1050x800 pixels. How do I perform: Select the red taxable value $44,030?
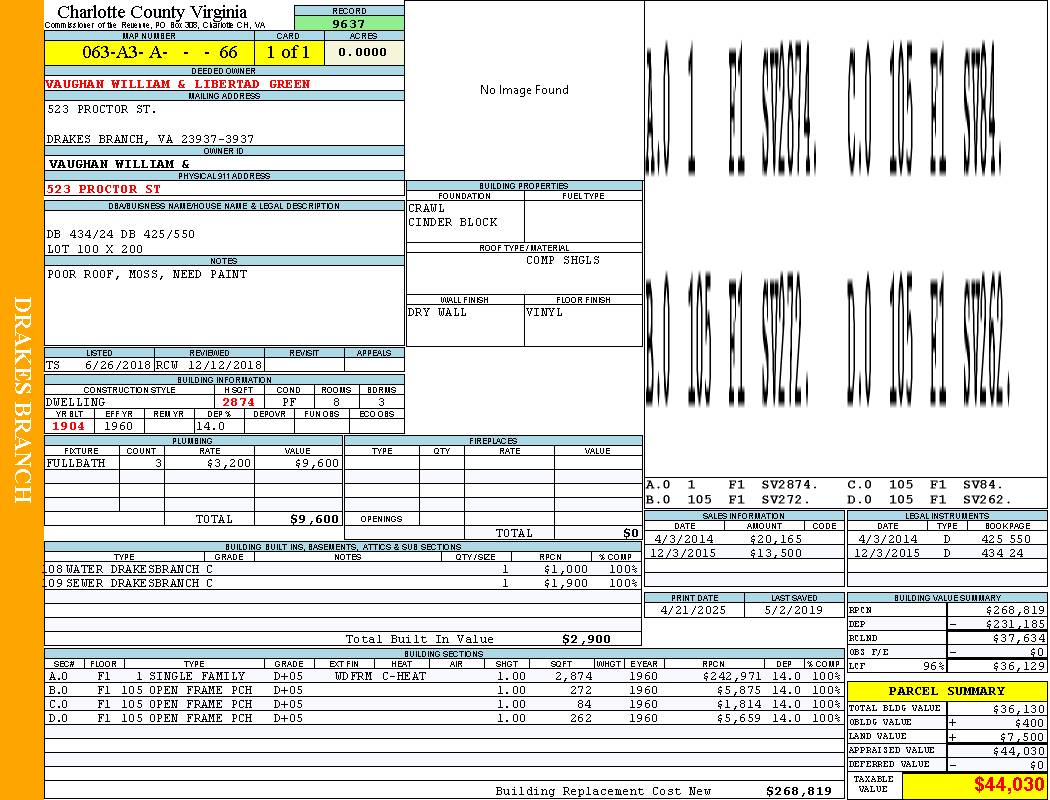tap(1009, 784)
